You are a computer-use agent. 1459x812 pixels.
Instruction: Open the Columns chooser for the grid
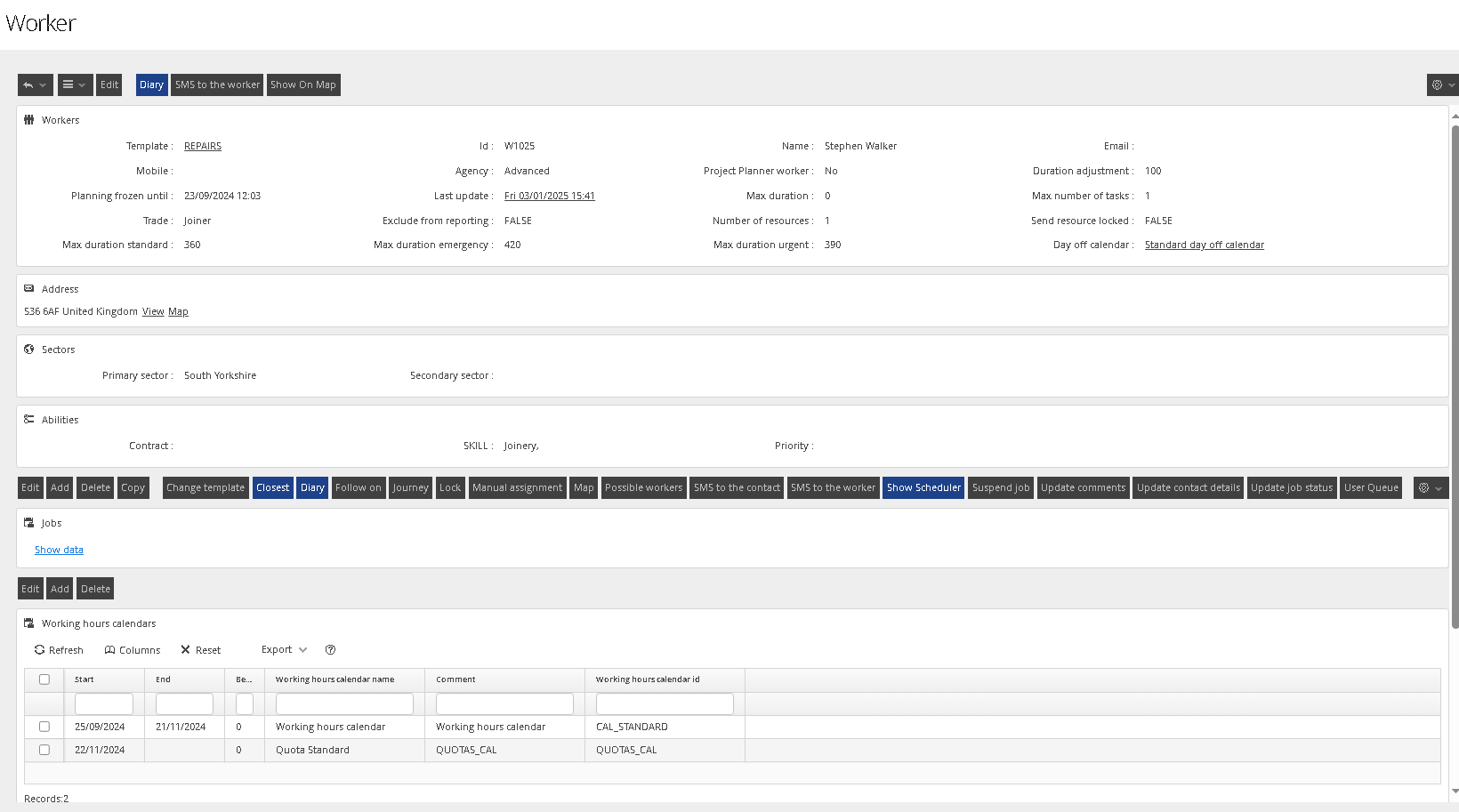coord(133,650)
